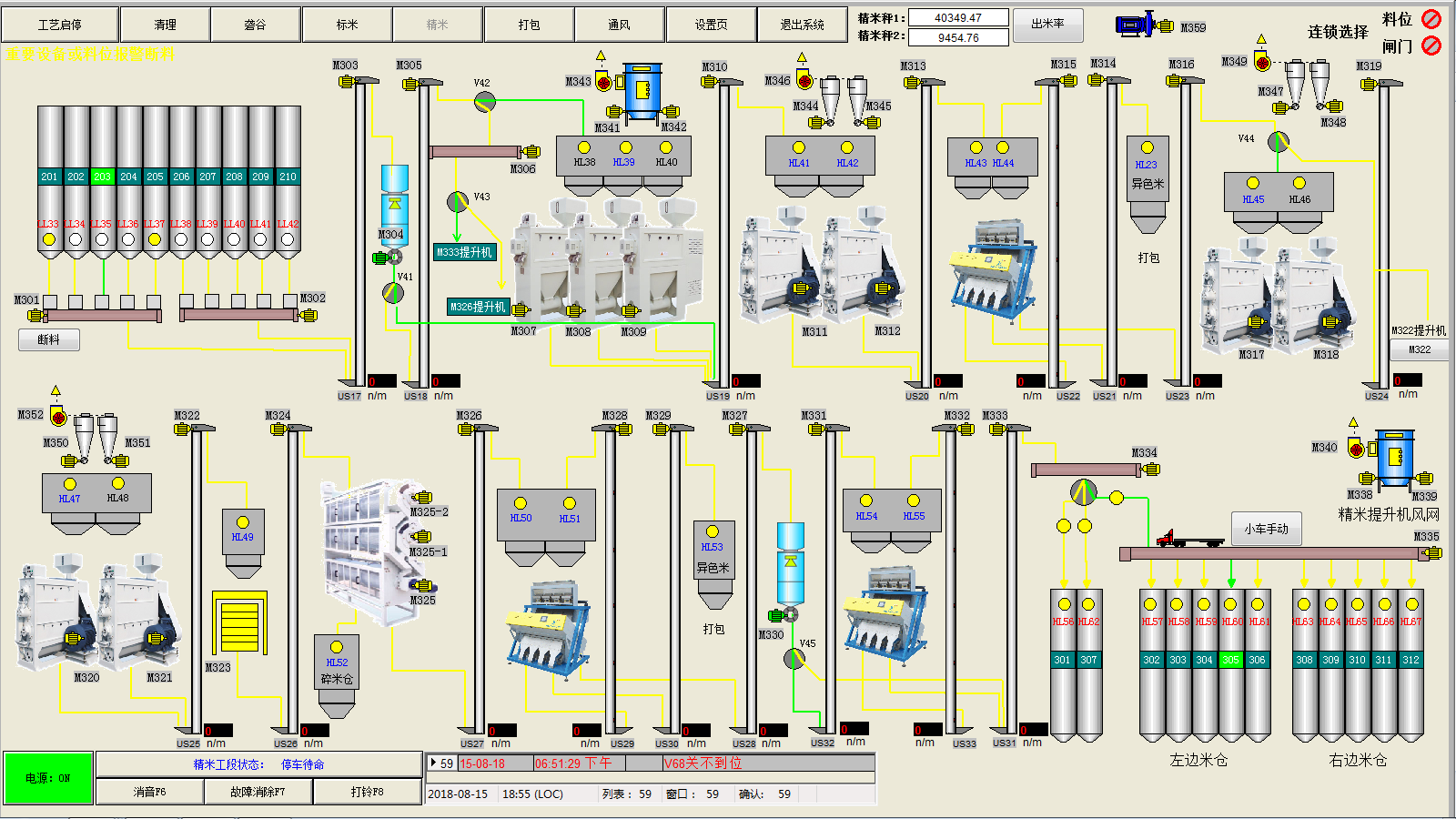Screen dimensions: 1456x819
Task: Click the trolley truck icon on the rail
Action: pos(1189,539)
